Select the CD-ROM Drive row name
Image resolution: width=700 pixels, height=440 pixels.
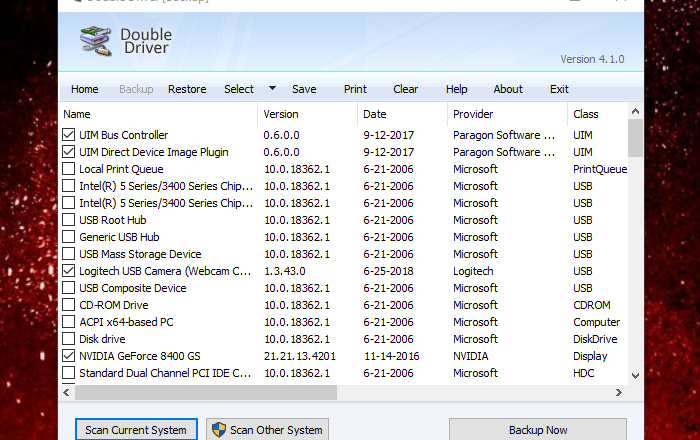(114, 304)
